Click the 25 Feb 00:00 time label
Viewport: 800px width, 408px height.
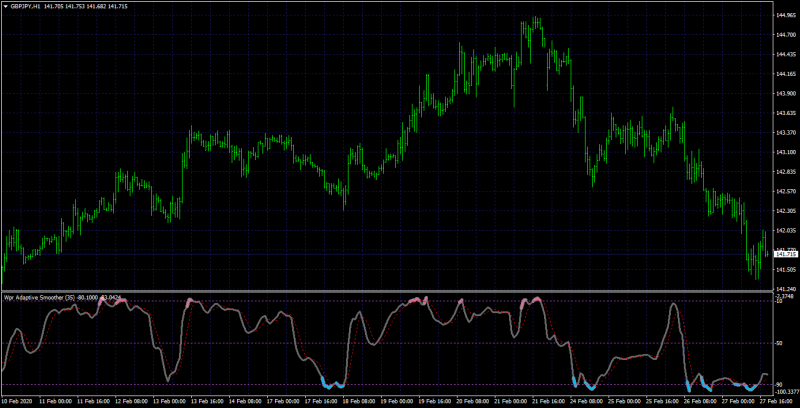(x=626, y=402)
